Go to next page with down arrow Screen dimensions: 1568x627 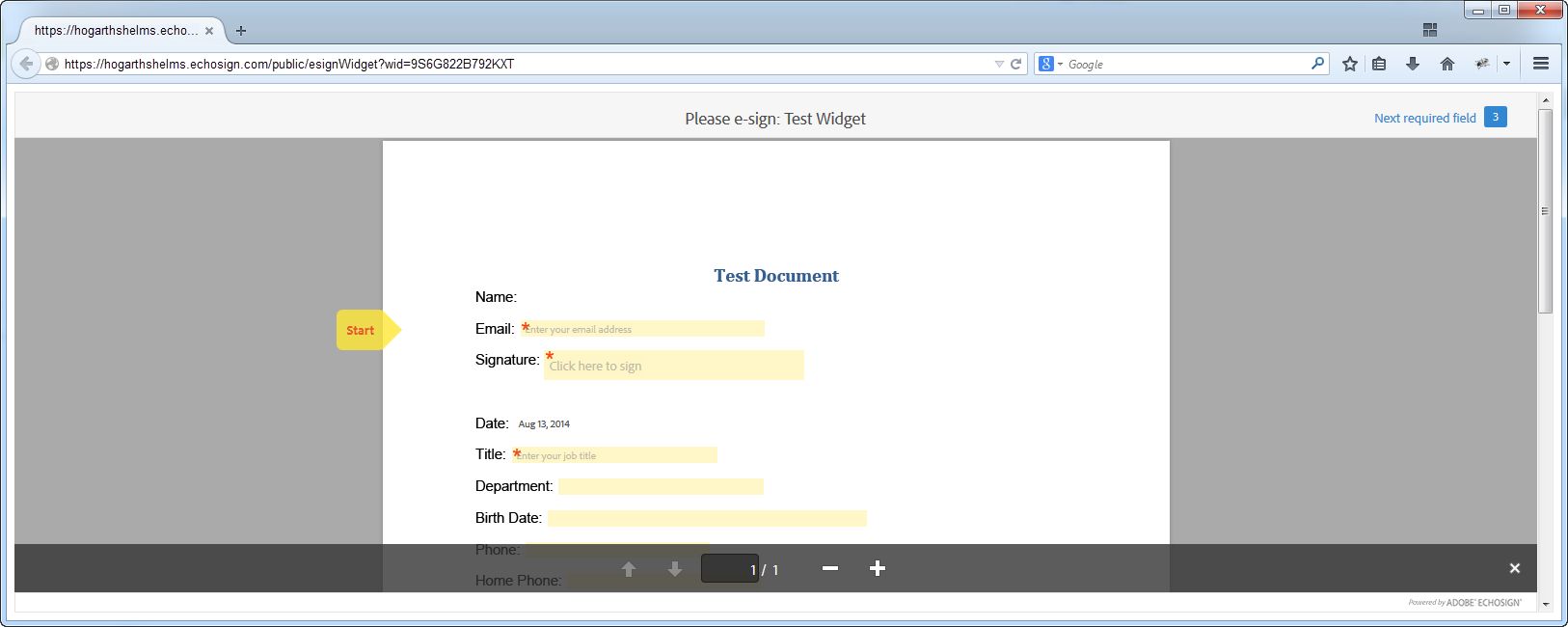tap(675, 569)
